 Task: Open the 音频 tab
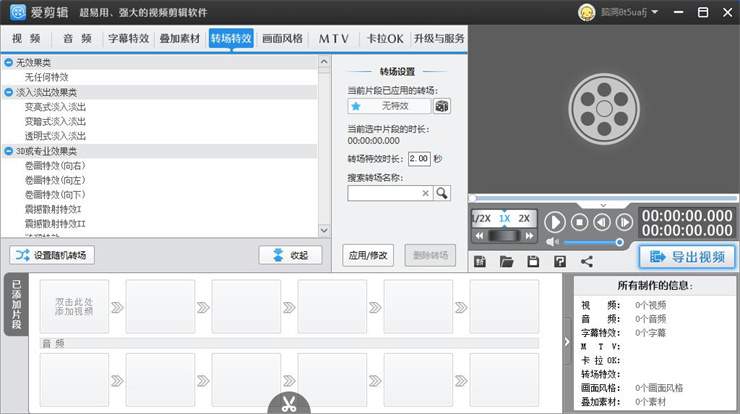(x=77, y=38)
